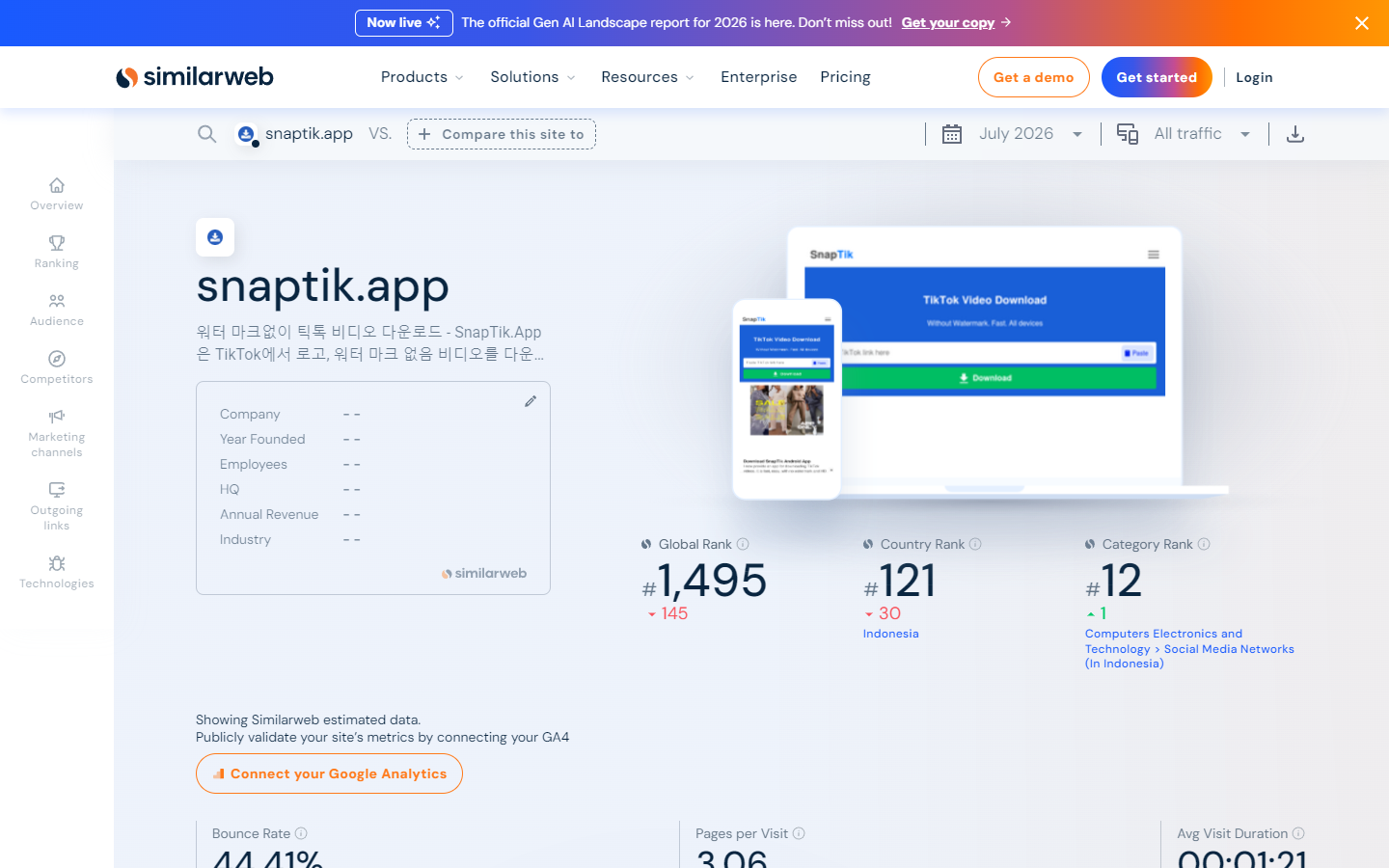This screenshot has width=1389, height=868.
Task: Select Marketing channels in the sidebar
Action: click(57, 433)
